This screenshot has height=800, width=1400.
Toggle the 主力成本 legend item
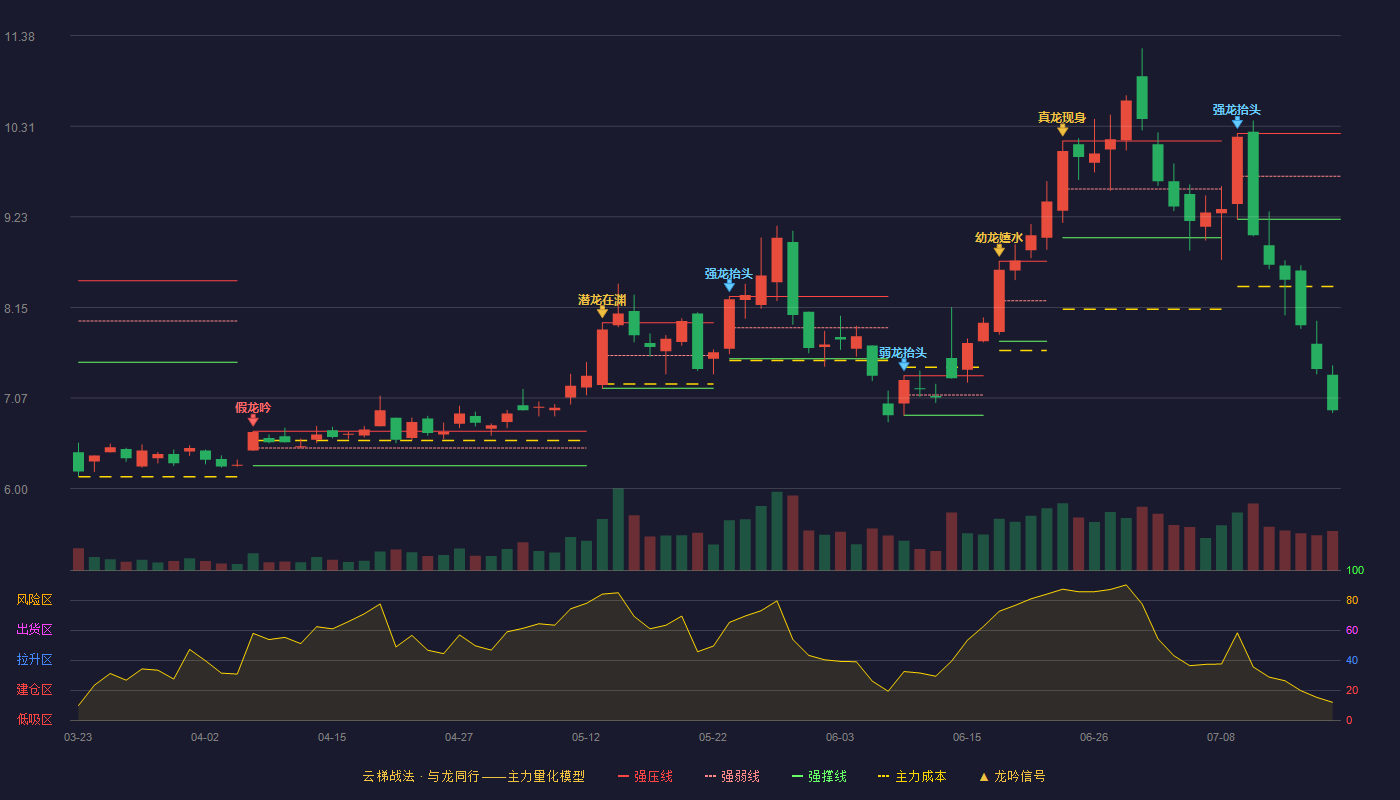912,776
